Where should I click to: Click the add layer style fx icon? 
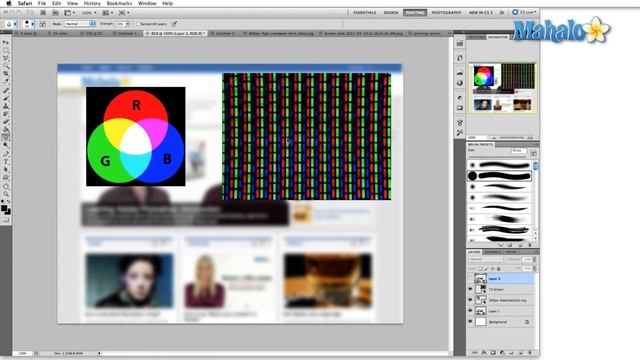(484, 353)
